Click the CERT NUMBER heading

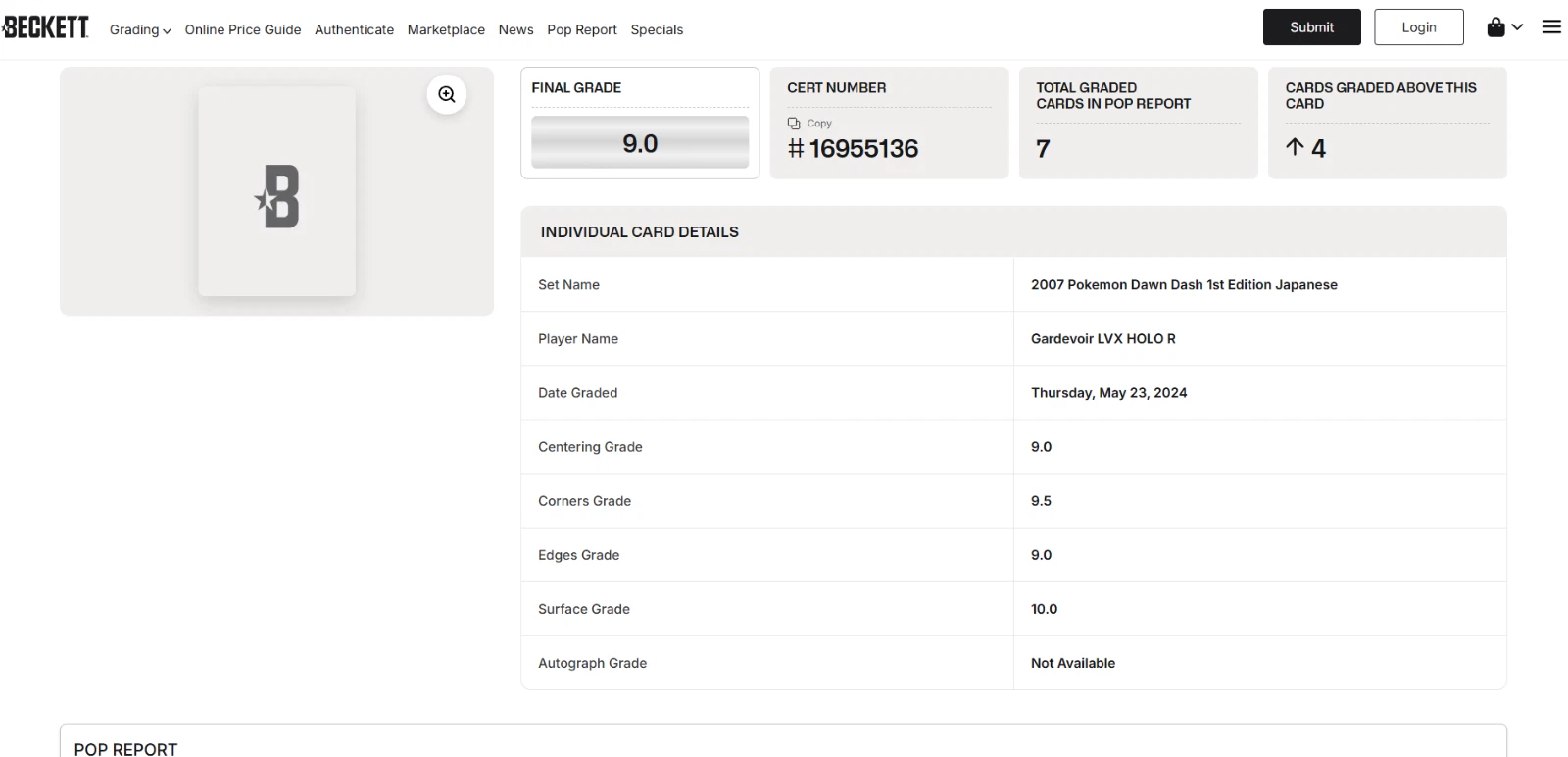(836, 88)
